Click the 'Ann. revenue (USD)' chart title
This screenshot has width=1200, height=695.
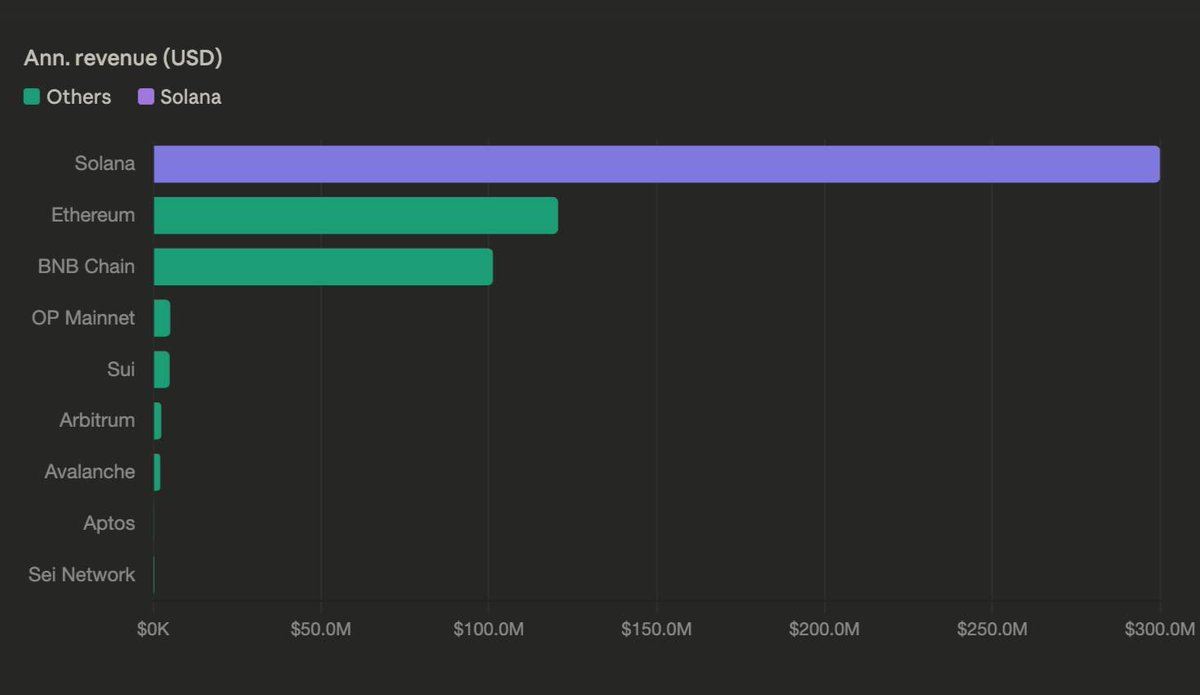pos(123,58)
